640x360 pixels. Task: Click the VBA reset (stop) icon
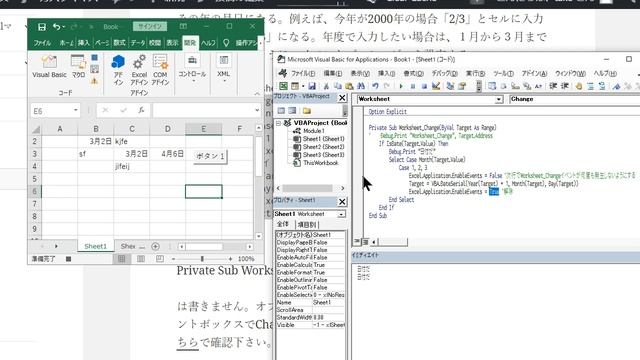(424, 86)
